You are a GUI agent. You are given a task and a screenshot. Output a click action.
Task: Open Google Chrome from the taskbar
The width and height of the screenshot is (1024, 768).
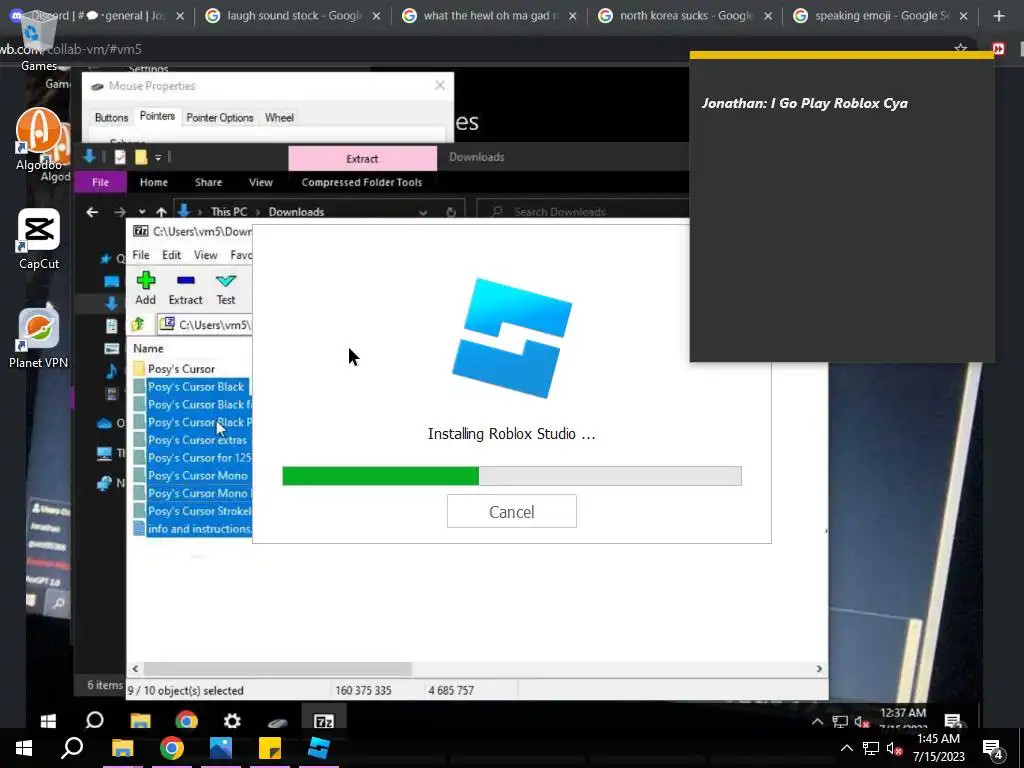point(172,748)
